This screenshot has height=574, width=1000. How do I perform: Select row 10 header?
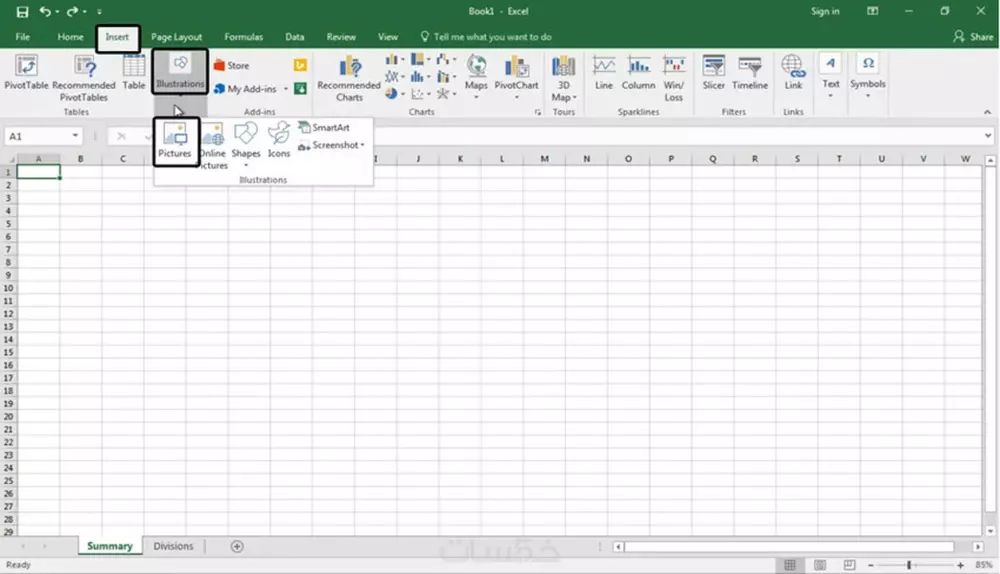tap(8, 288)
